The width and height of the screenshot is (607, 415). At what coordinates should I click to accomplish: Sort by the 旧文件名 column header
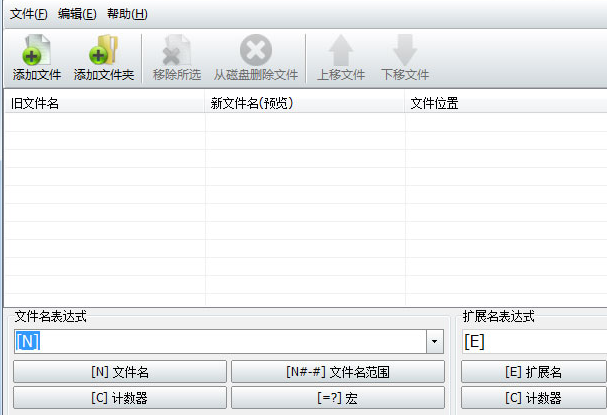pyautogui.click(x=105, y=103)
